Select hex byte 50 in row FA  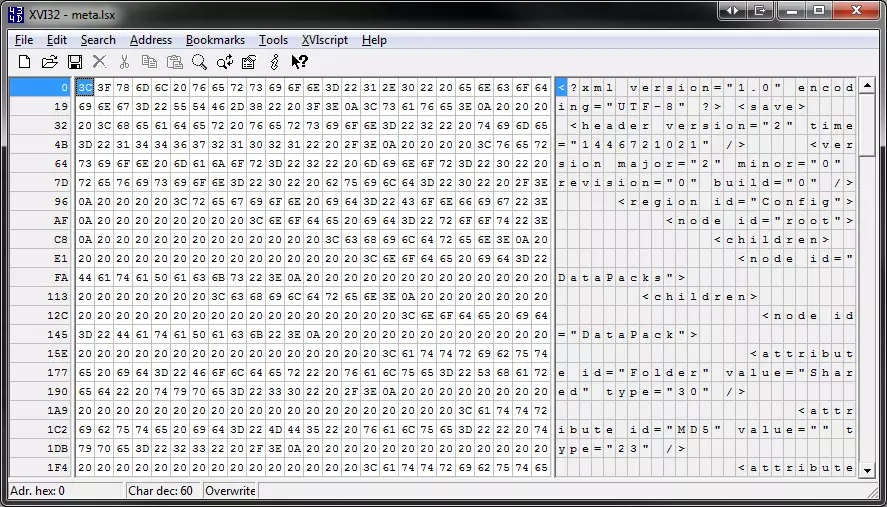[161, 278]
